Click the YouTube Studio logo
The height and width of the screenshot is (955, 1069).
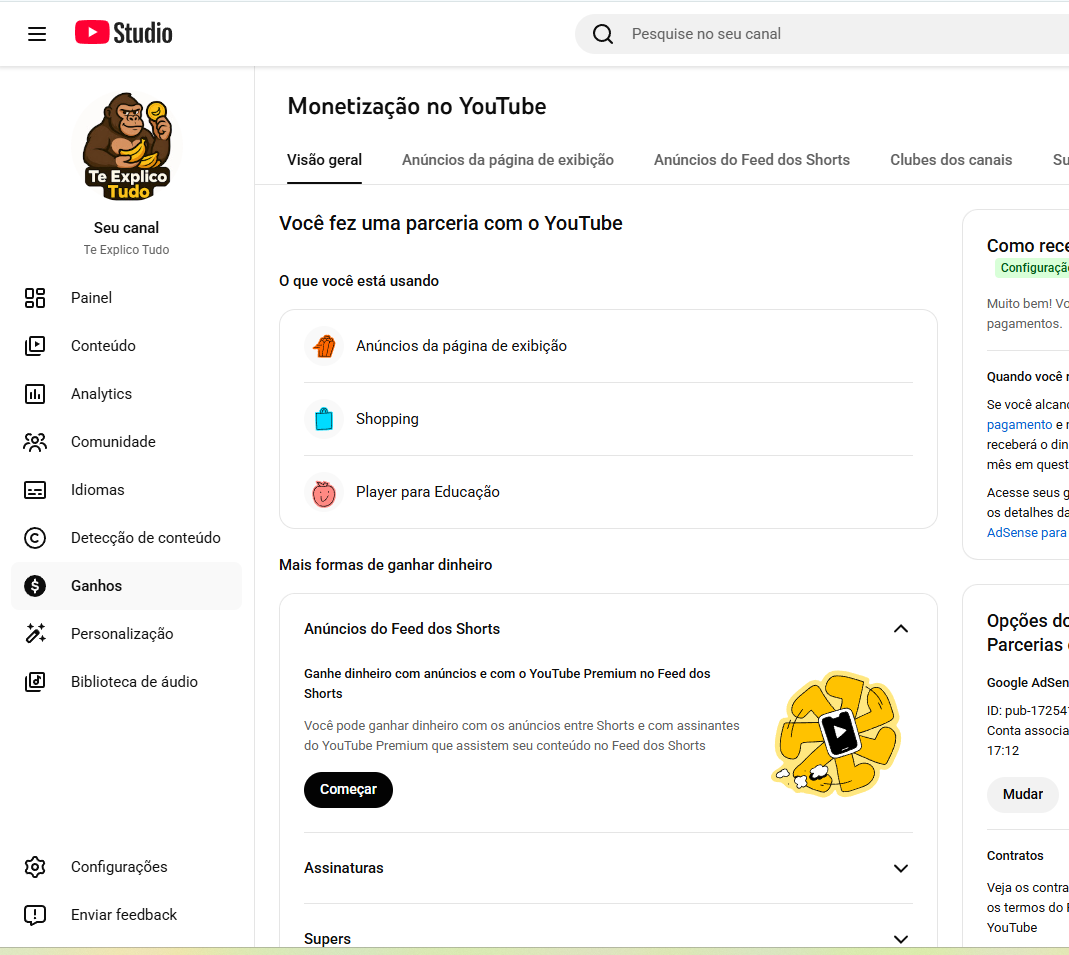(x=123, y=33)
